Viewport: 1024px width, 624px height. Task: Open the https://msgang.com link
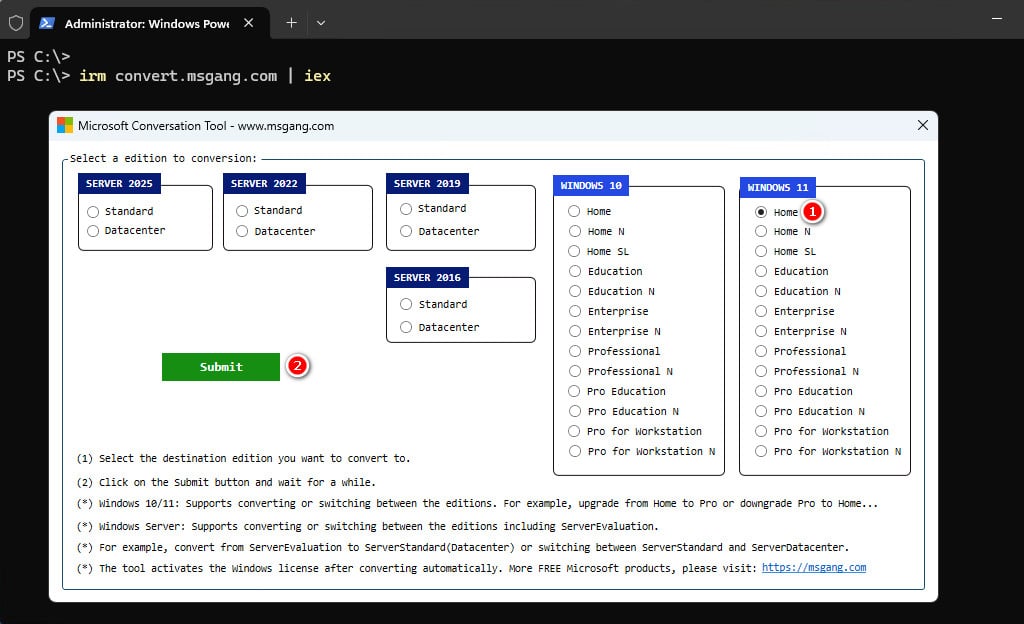click(814, 568)
